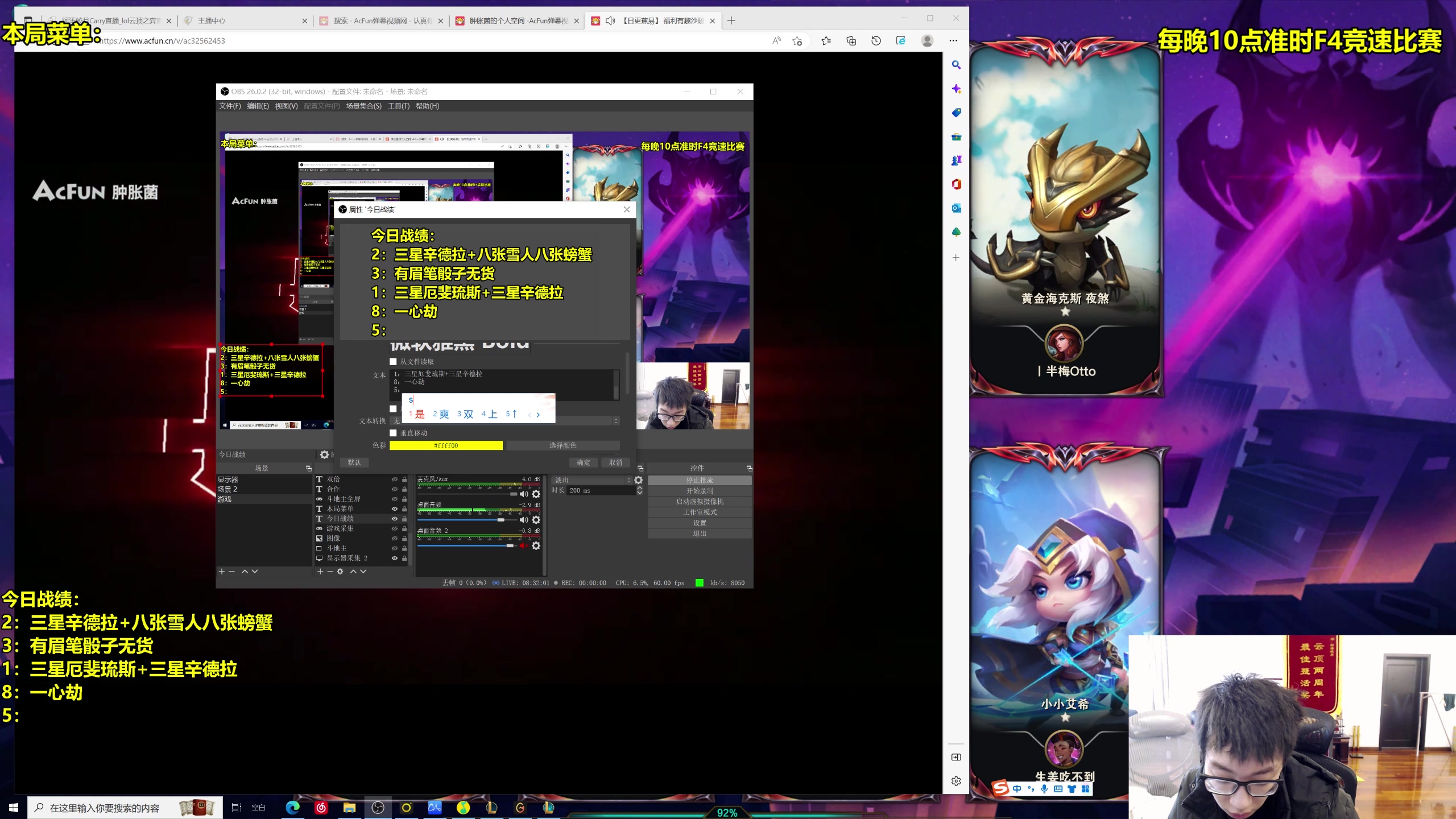Open Edge collections icon
The width and height of the screenshot is (1456, 819).
coord(851,41)
